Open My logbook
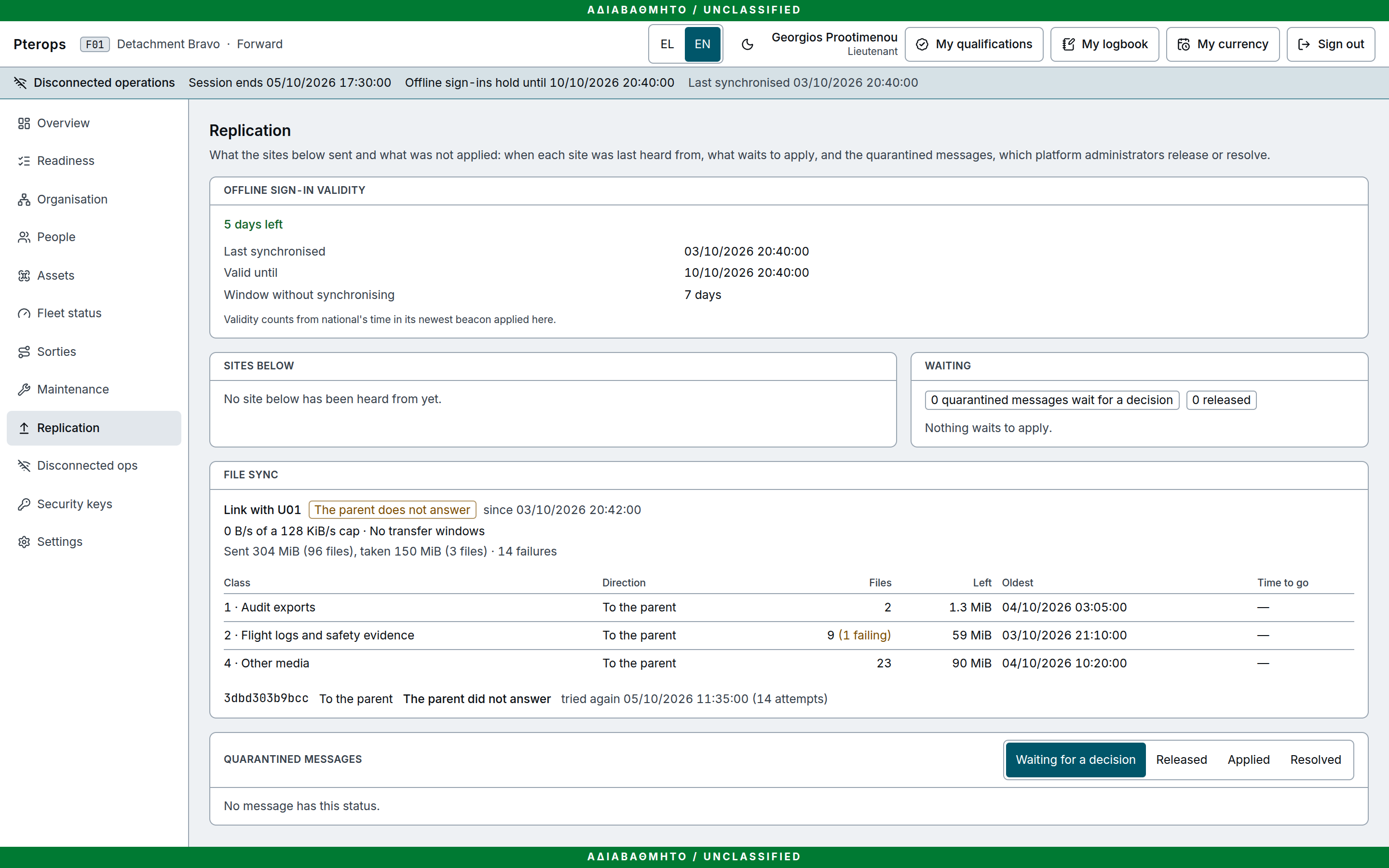1389x868 pixels. (x=1105, y=44)
